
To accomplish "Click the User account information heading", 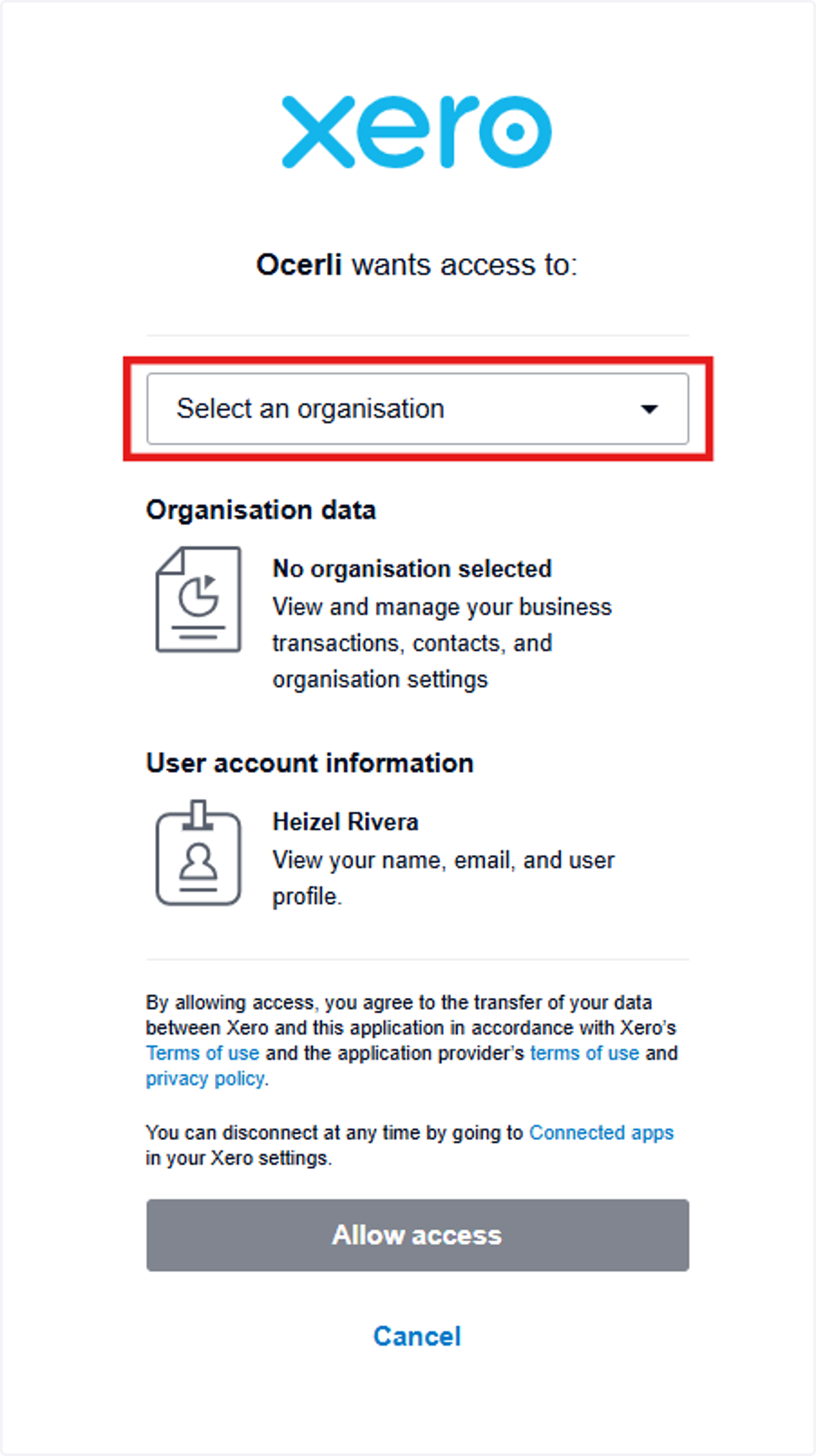I will pos(310,763).
